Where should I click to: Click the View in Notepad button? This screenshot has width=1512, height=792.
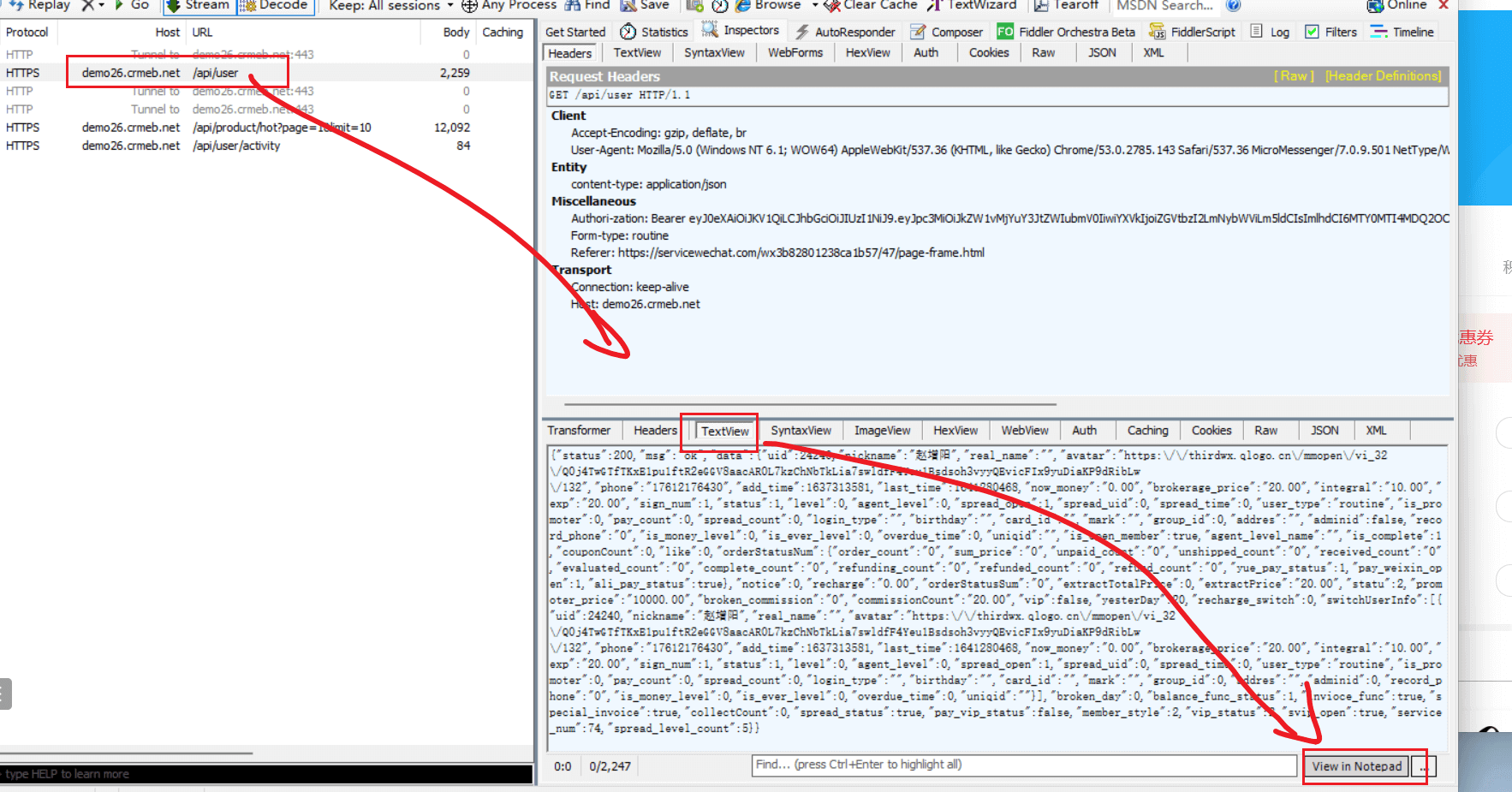pos(1357,766)
